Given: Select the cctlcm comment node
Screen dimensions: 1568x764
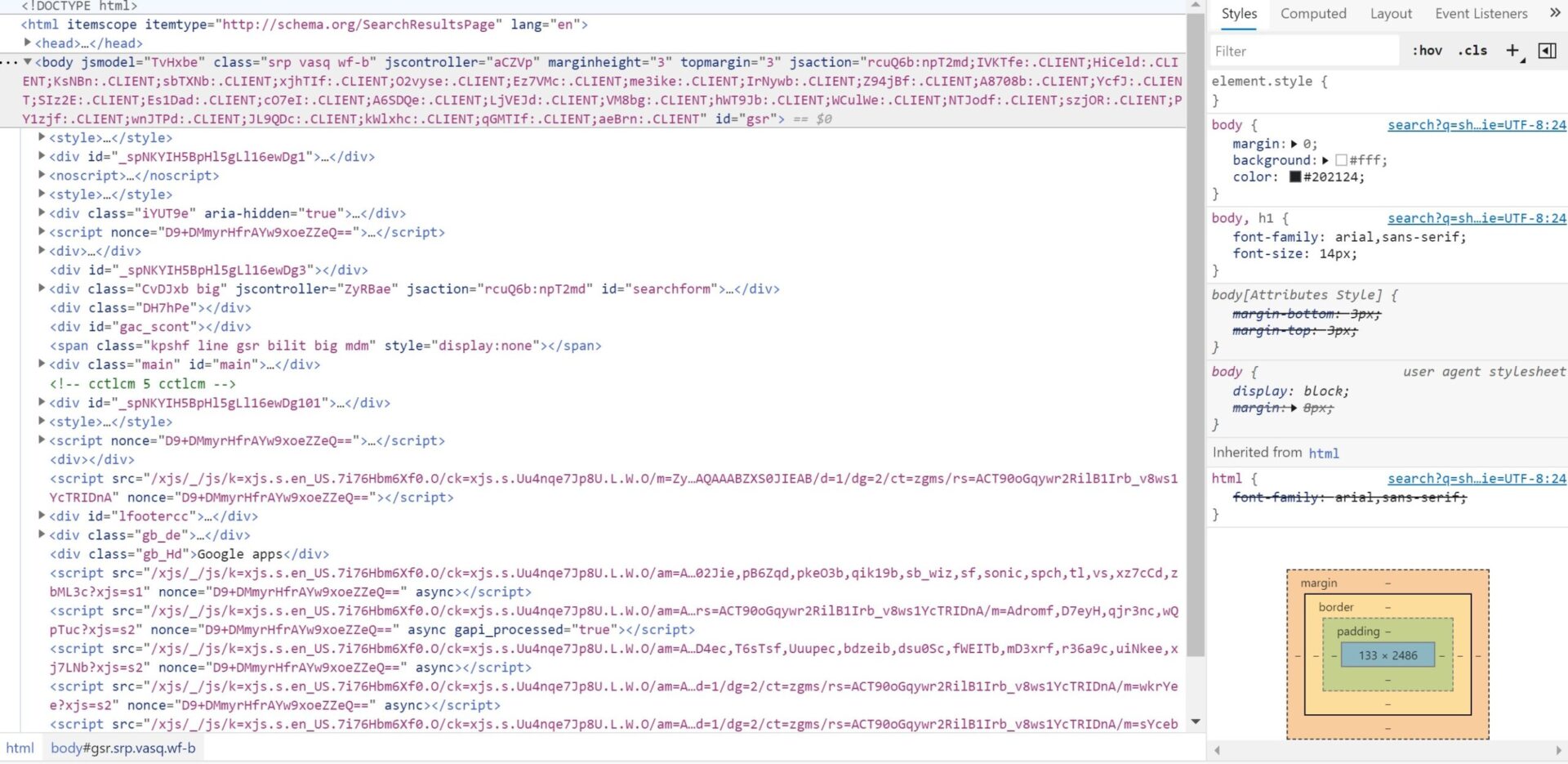Looking at the screenshot, I should coord(142,384).
